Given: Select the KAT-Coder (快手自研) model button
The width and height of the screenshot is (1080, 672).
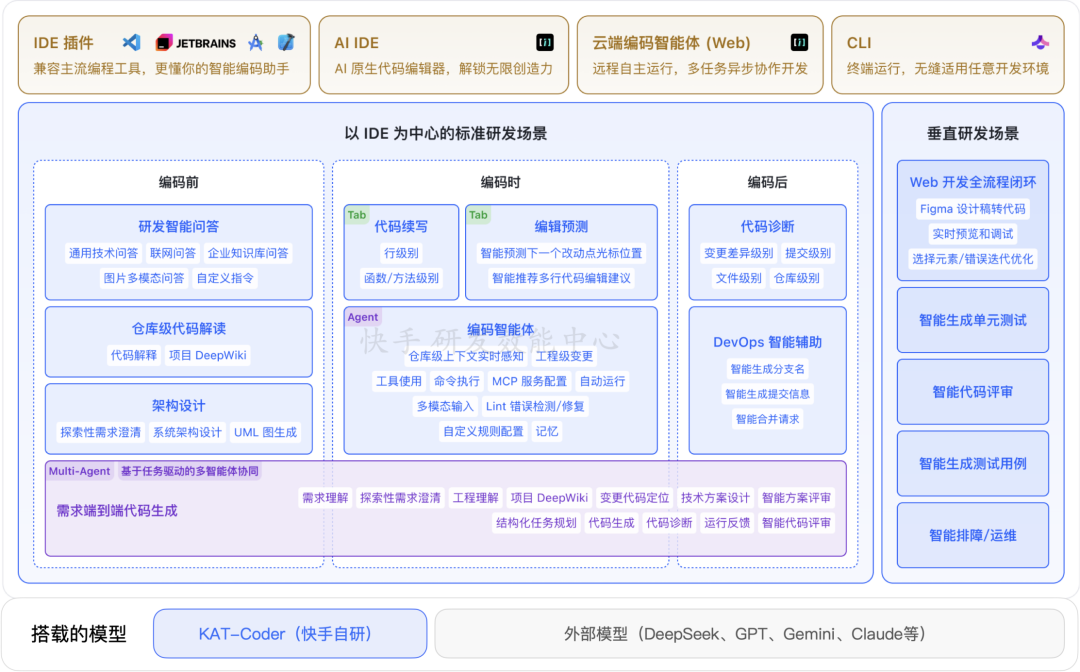Looking at the screenshot, I should [290, 633].
